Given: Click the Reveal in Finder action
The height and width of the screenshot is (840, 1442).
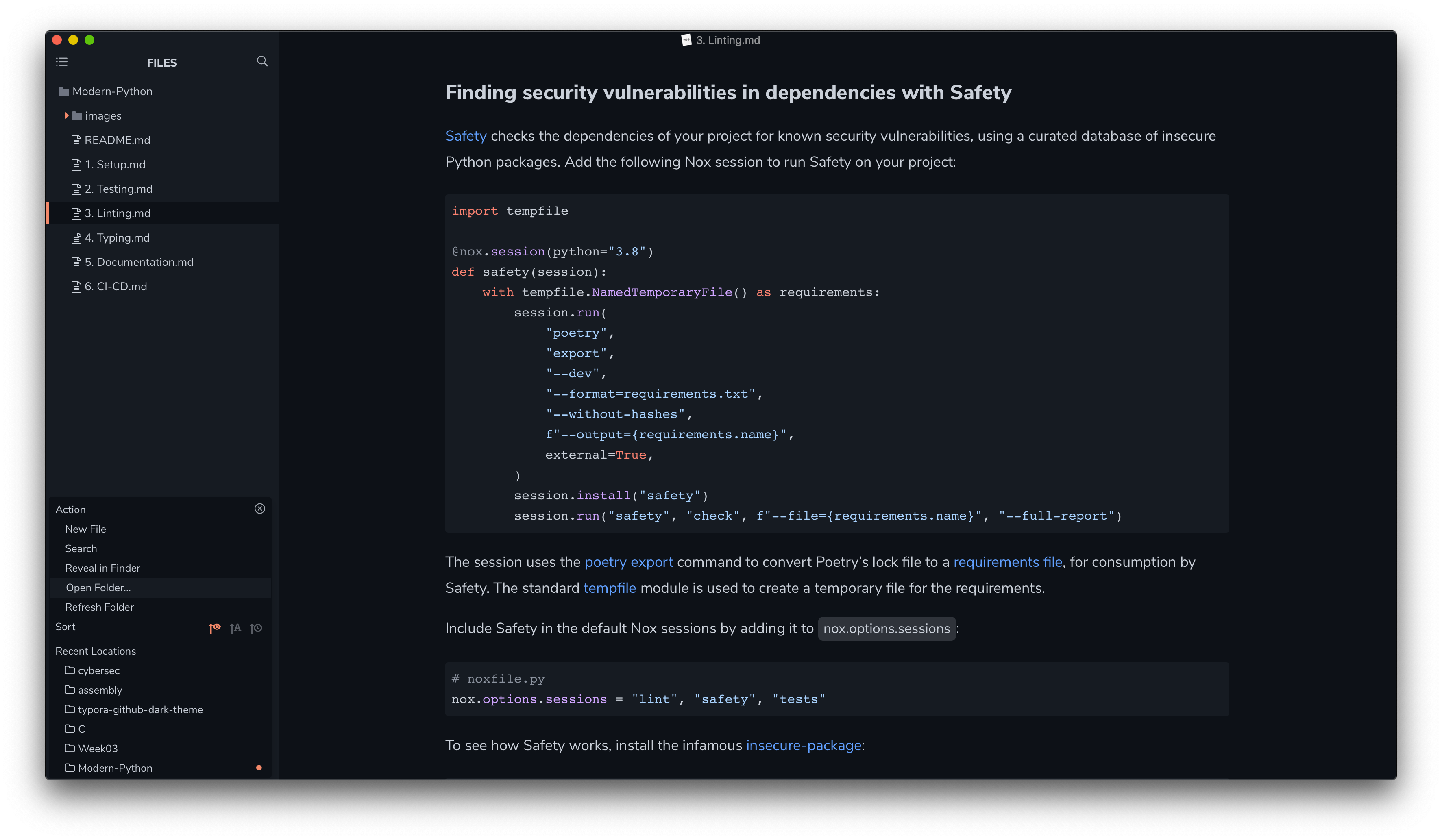Looking at the screenshot, I should (102, 568).
